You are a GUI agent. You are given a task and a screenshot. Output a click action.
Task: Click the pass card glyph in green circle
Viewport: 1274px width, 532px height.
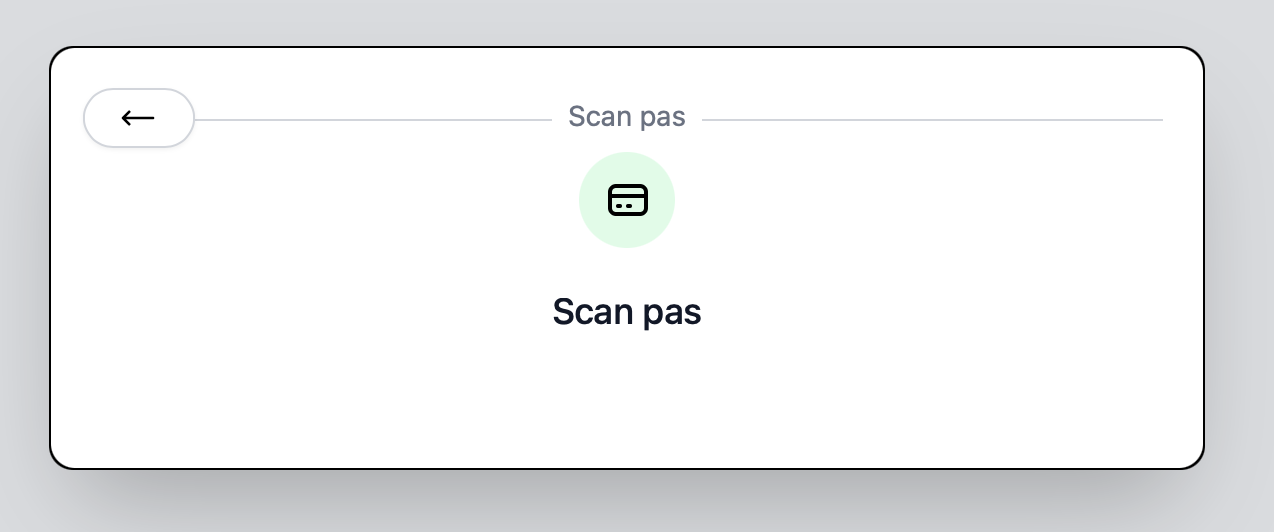coord(627,200)
